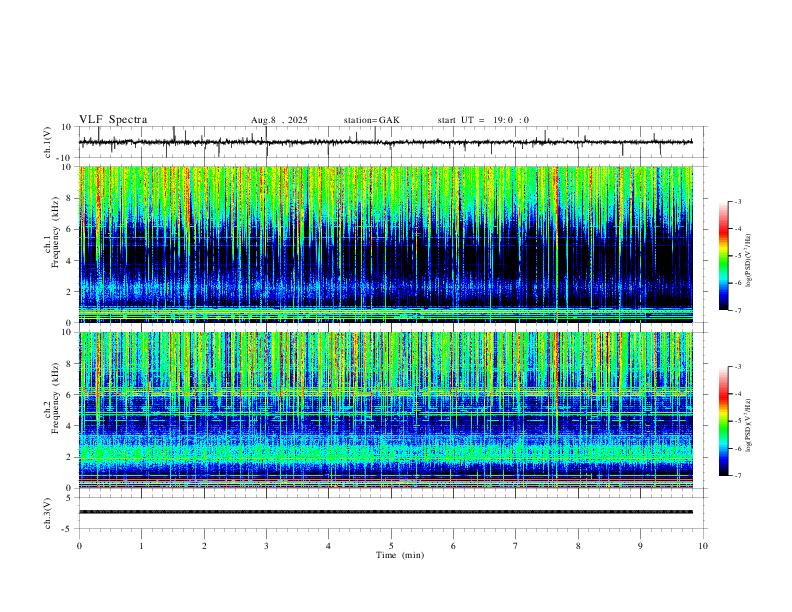Click the "start UT = 19: 0 : 0" text

point(483,120)
